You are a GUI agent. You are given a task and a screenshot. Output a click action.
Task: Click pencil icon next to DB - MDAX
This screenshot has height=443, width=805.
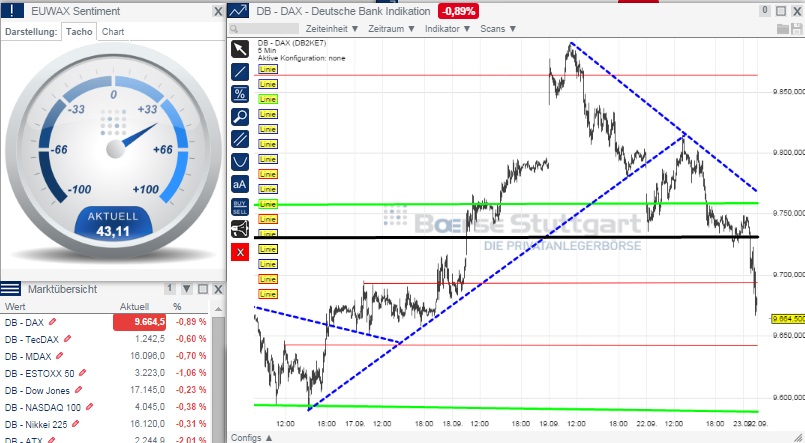tap(60, 356)
